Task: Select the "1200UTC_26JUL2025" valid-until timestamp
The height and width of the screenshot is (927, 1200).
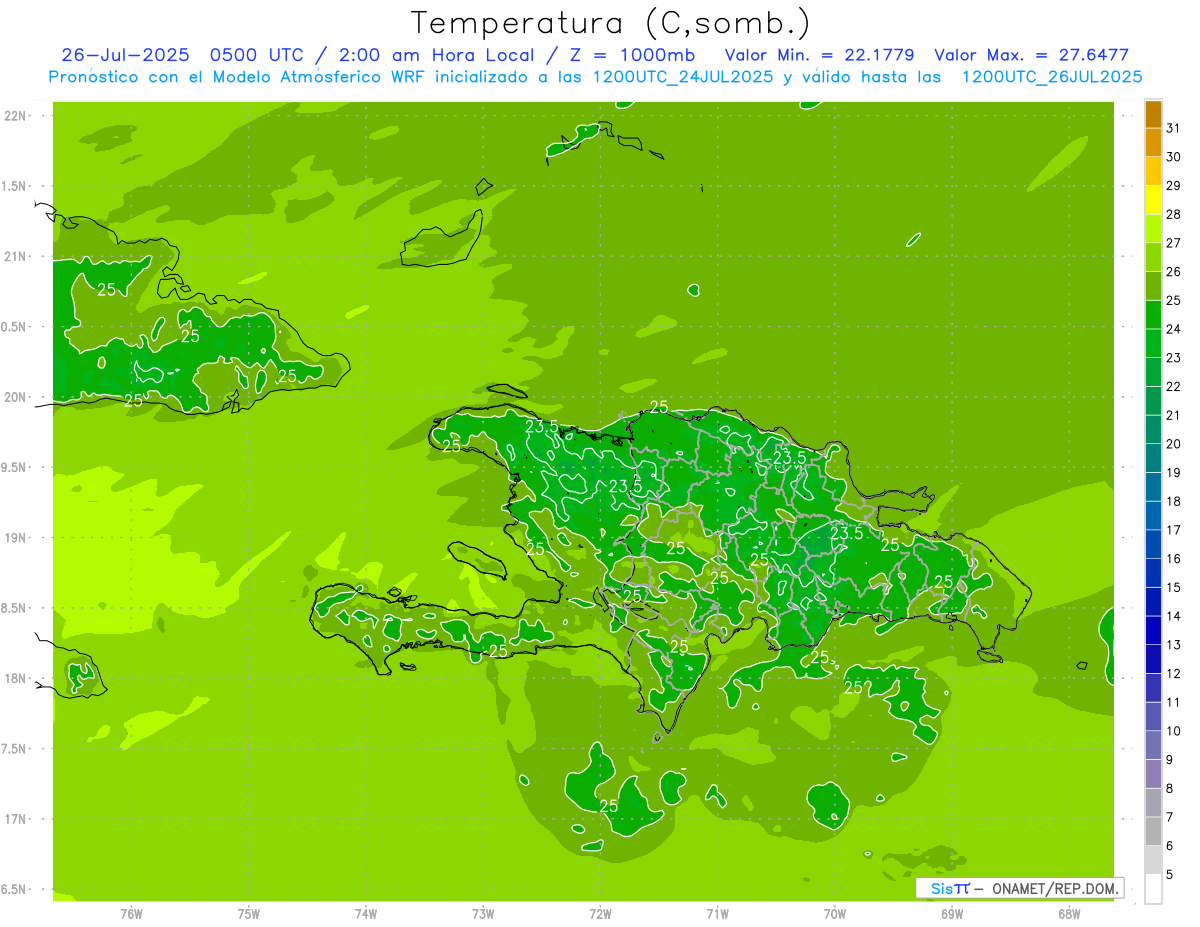Action: tap(1052, 77)
